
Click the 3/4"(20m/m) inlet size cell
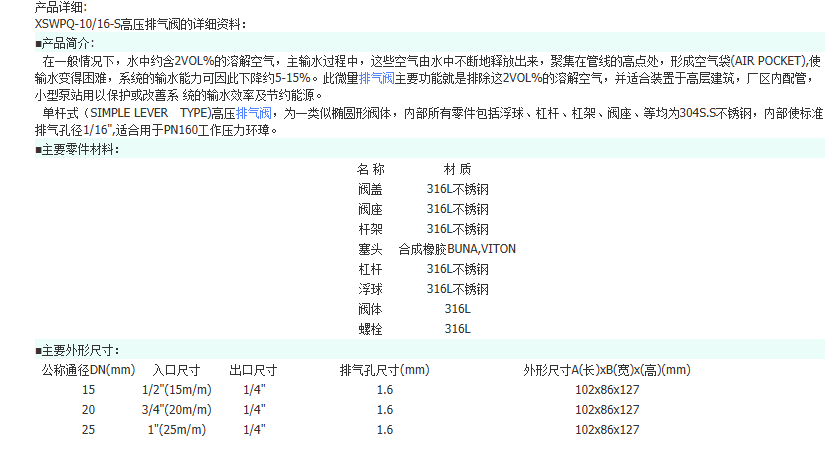[x=175, y=410]
